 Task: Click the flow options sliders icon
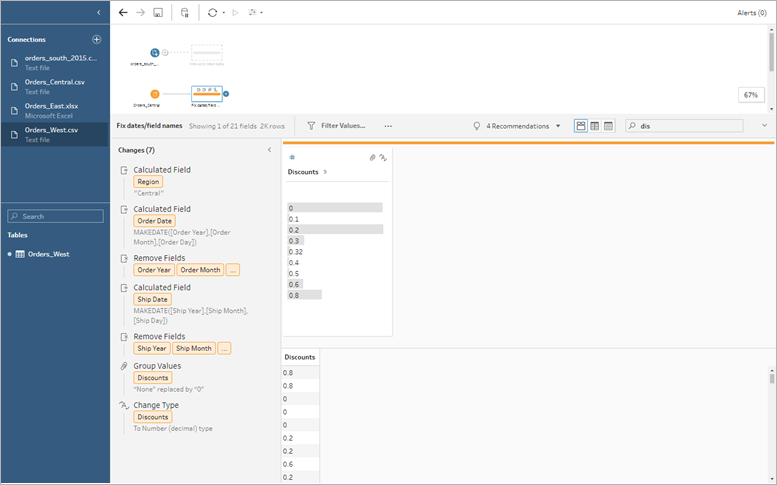(x=252, y=12)
